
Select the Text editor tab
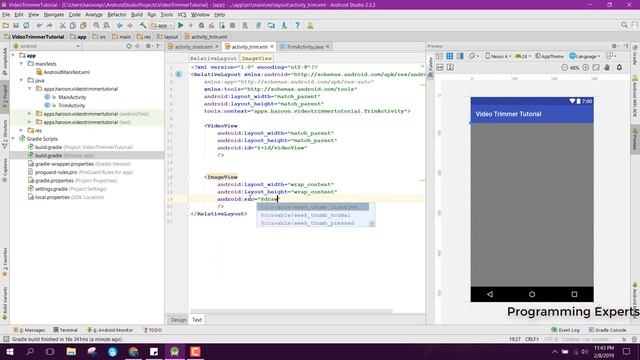point(197,320)
